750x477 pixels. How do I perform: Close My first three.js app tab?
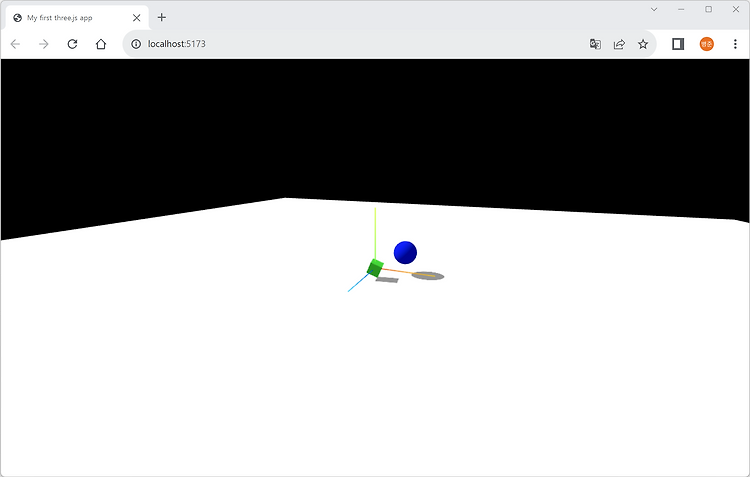136,18
